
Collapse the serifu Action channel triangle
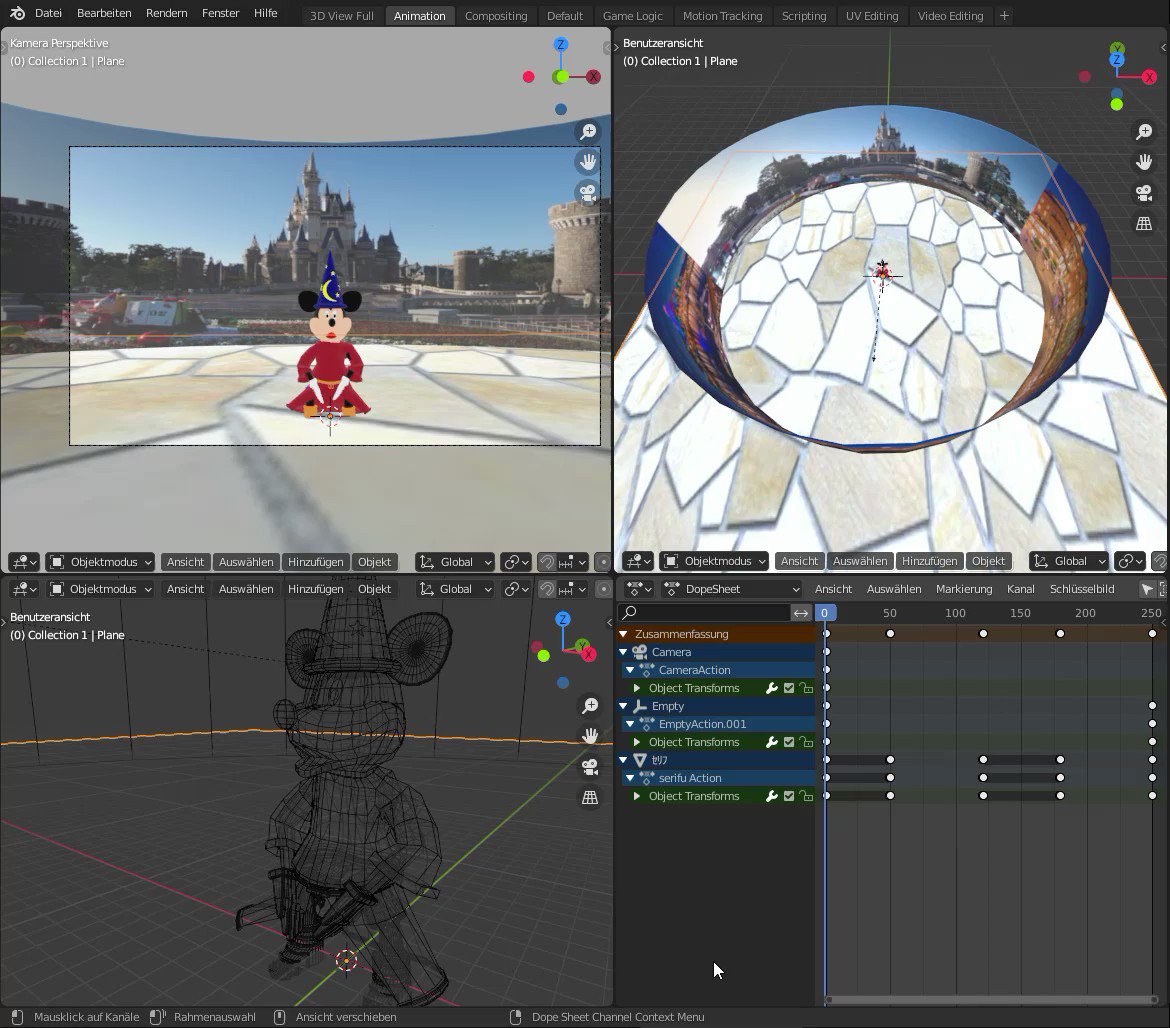click(x=630, y=778)
